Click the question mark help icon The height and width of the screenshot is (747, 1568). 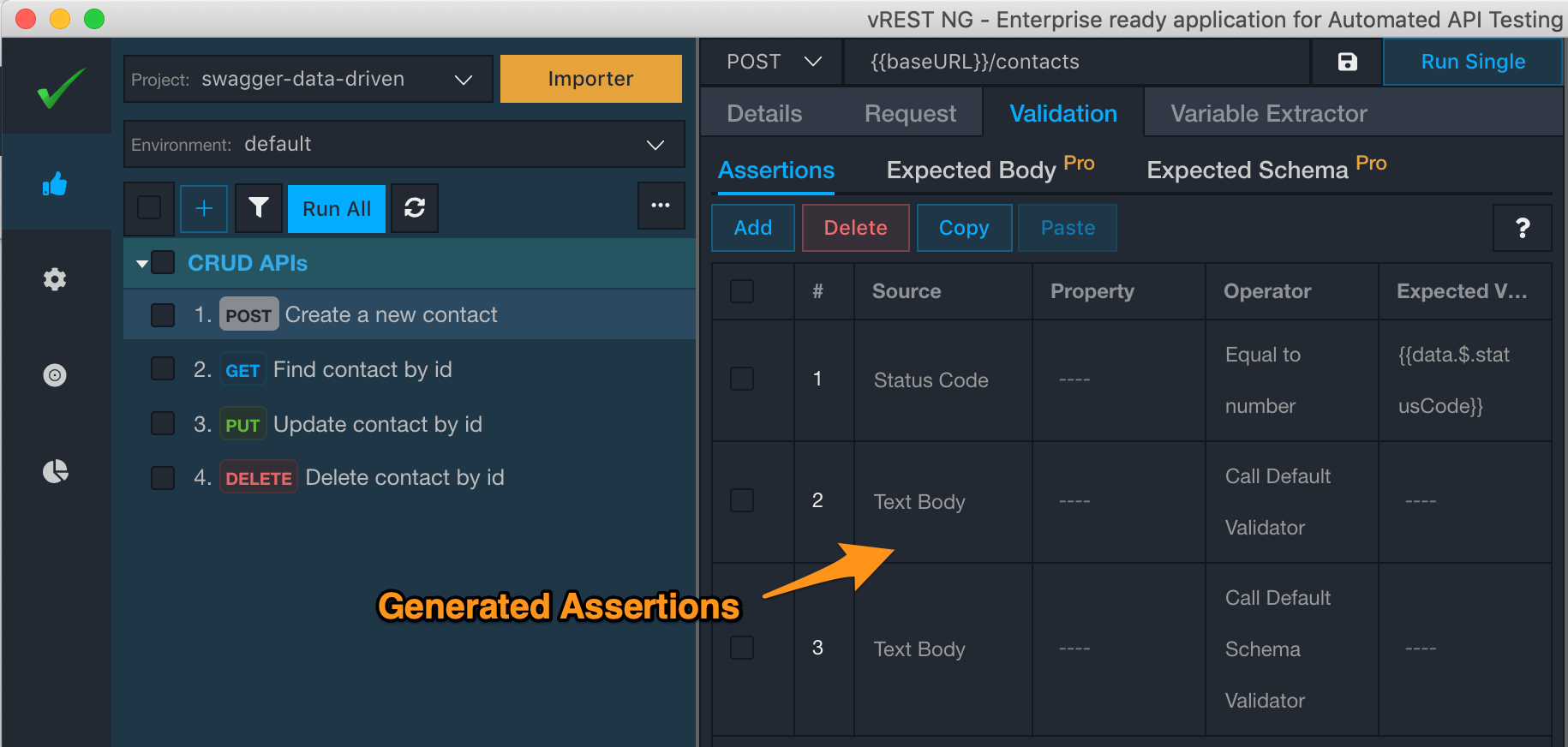(1522, 228)
